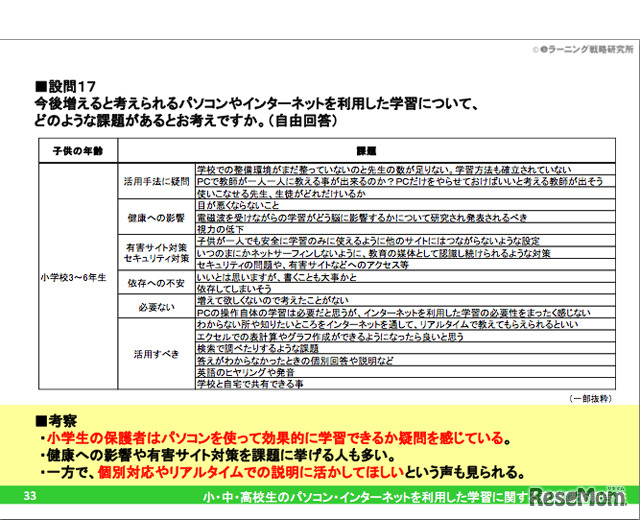This screenshot has height=520, width=640.
Task: Select the 活用すべき category cell
Action: point(156,353)
